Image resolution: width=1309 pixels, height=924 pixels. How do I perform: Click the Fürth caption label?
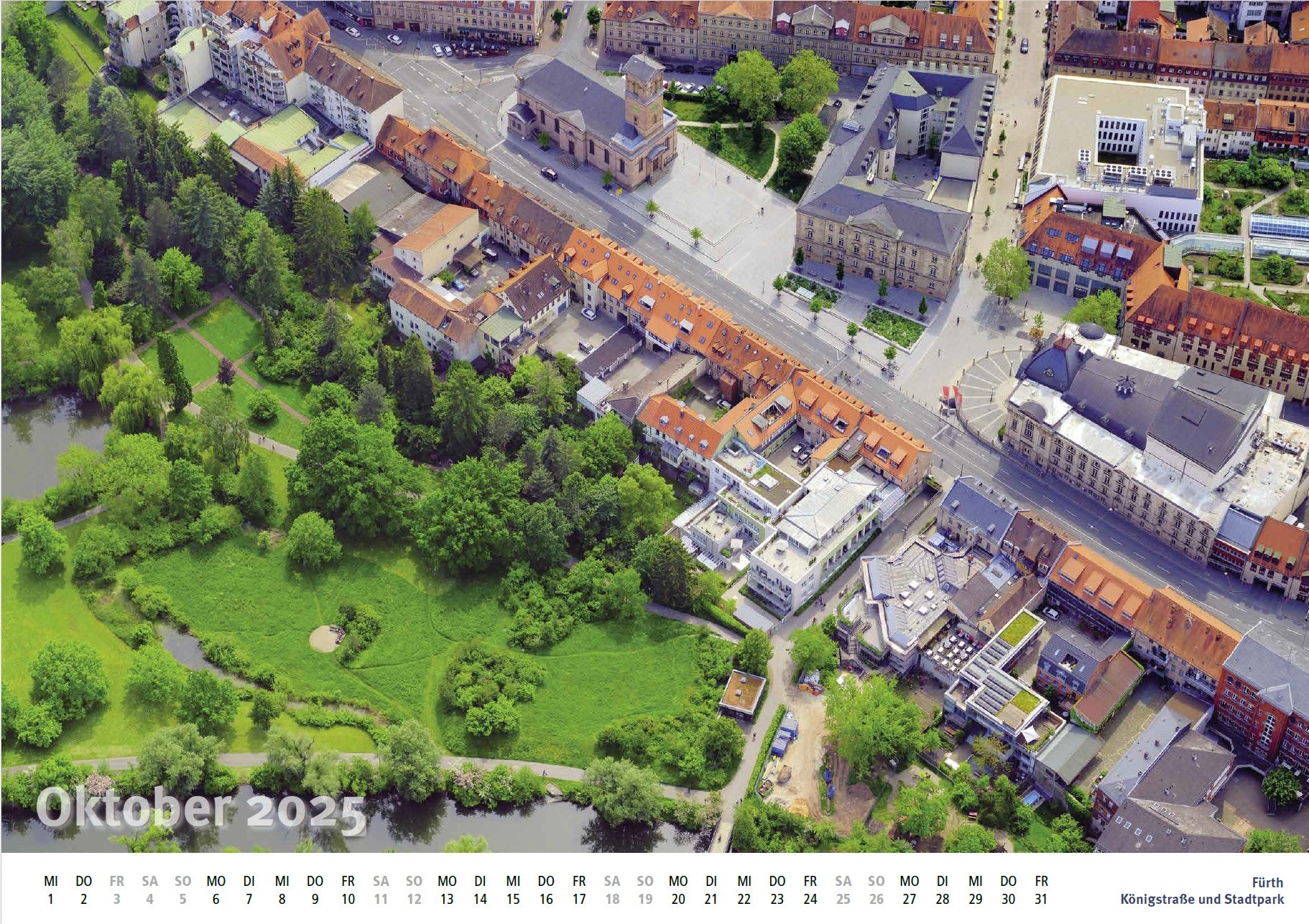[x=1267, y=882]
